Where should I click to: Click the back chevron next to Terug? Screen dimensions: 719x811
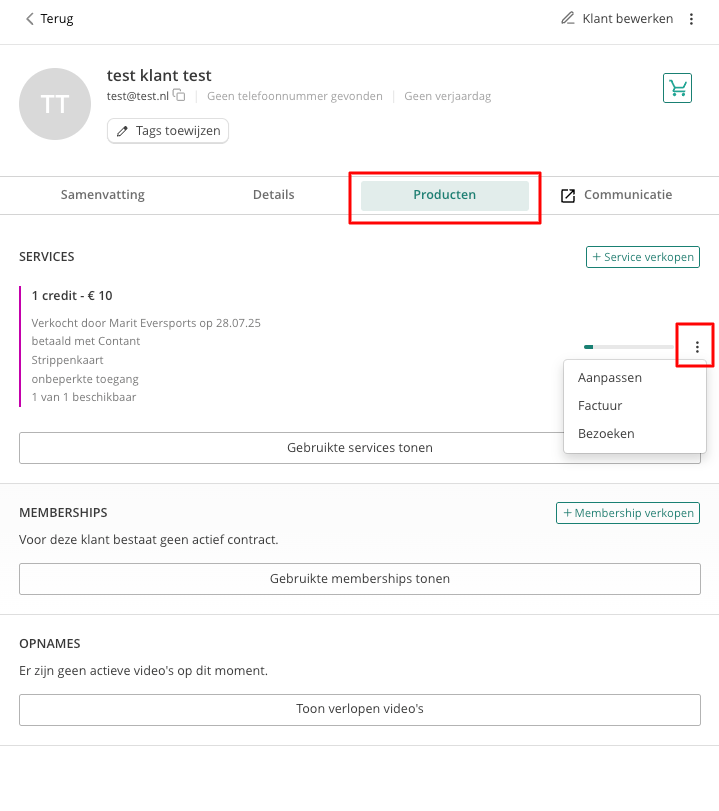pos(29,19)
